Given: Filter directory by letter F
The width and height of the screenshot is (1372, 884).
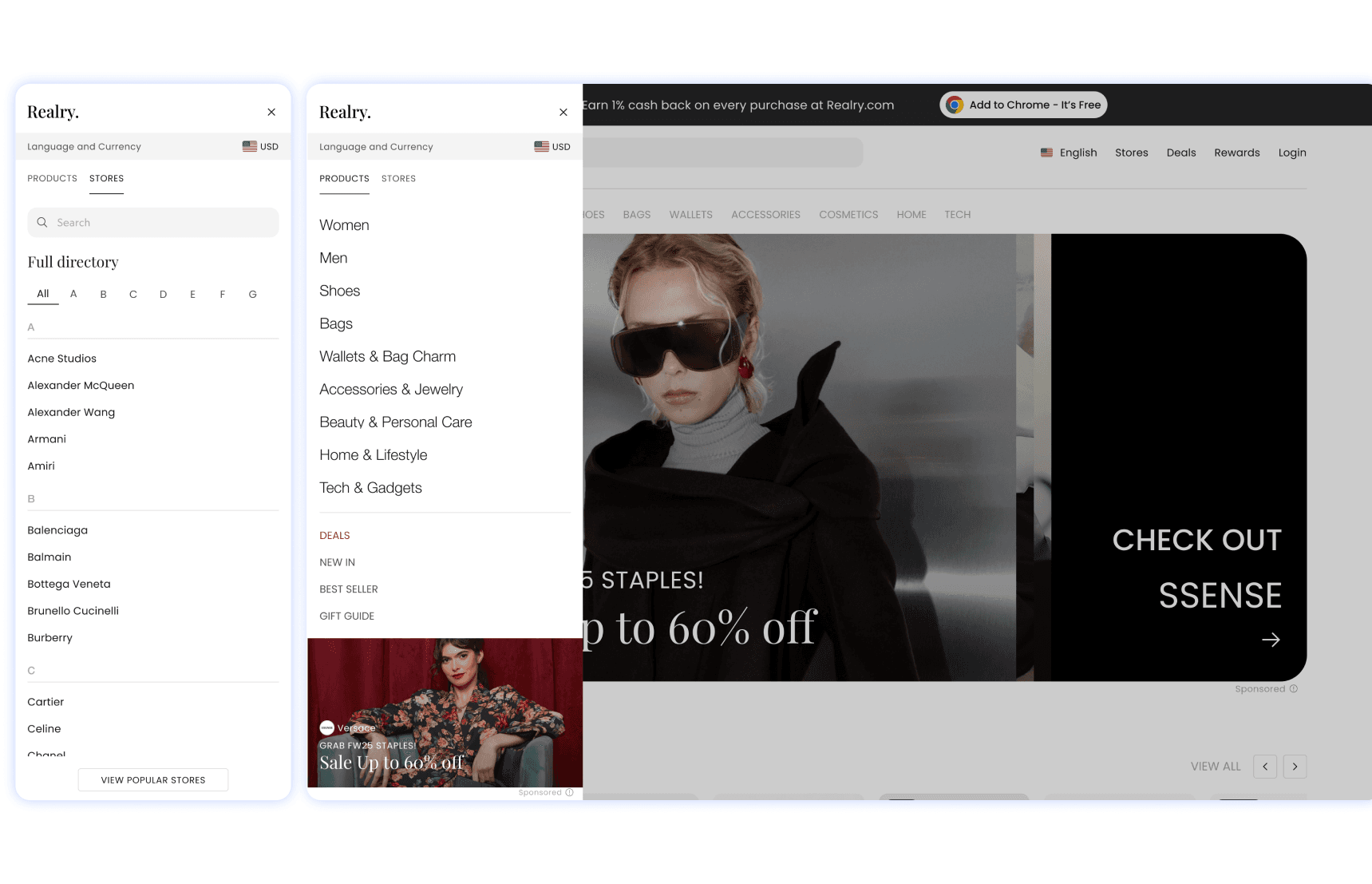Looking at the screenshot, I should pyautogui.click(x=223, y=295).
